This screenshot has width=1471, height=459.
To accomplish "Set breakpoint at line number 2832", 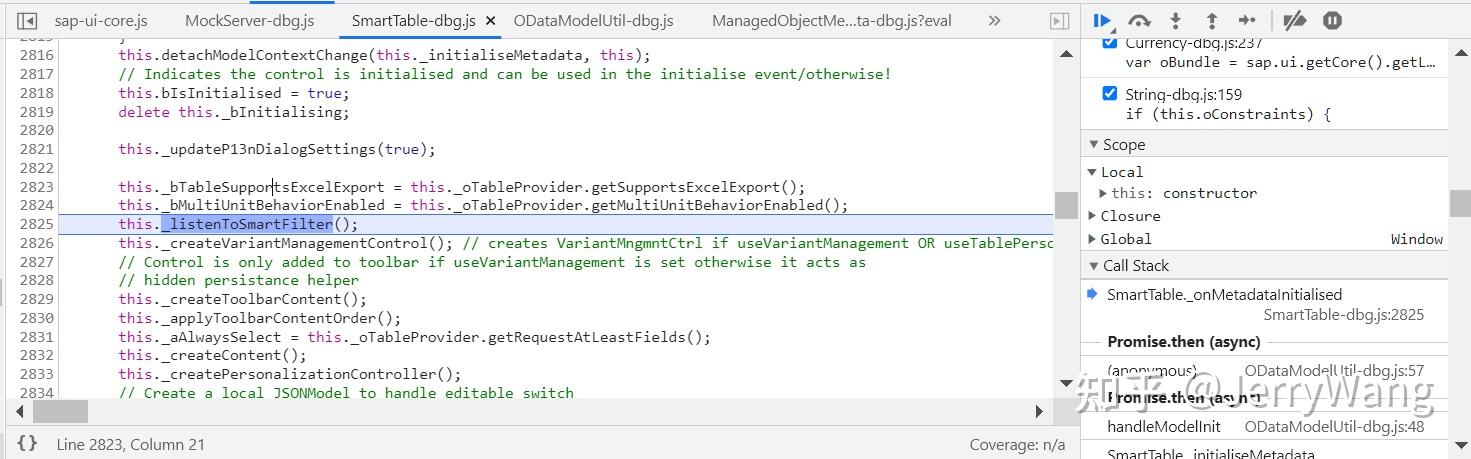I will pos(36,355).
